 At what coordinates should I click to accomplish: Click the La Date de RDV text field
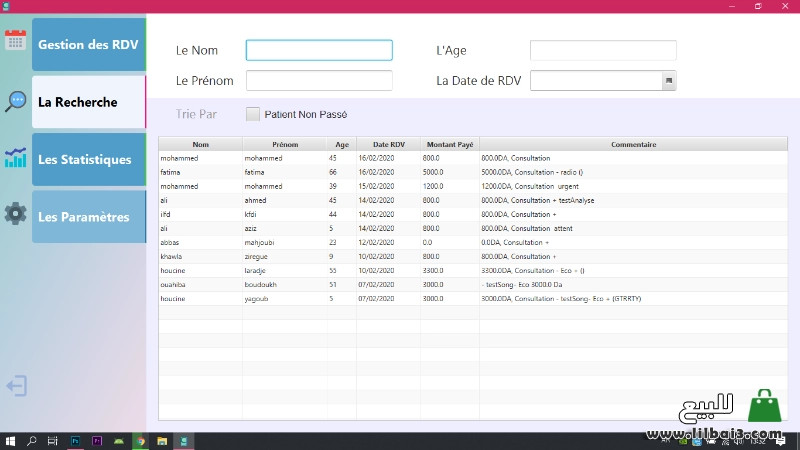(596, 81)
